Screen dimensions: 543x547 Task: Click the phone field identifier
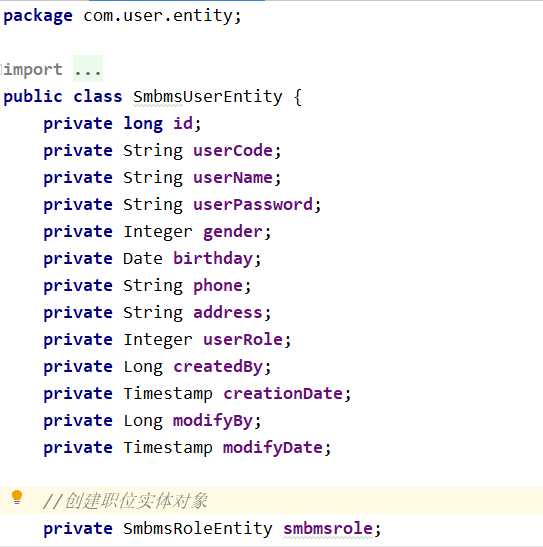tap(218, 286)
